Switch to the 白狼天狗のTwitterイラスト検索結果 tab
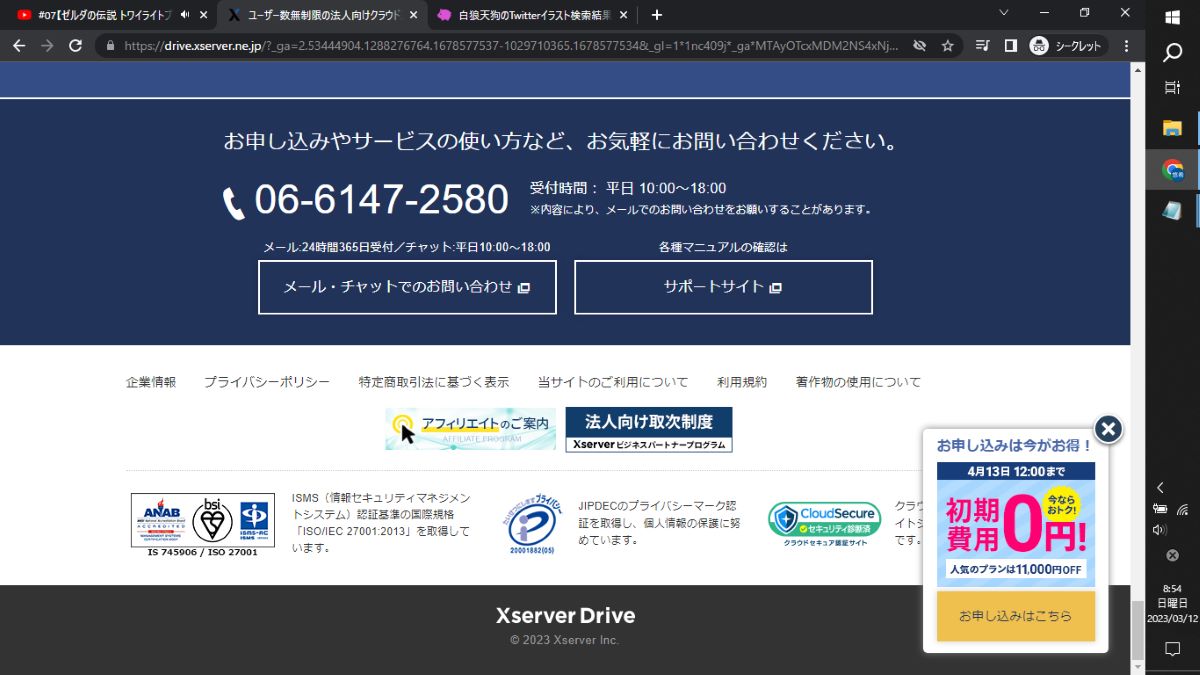Image resolution: width=1200 pixels, height=675 pixels. [x=530, y=15]
